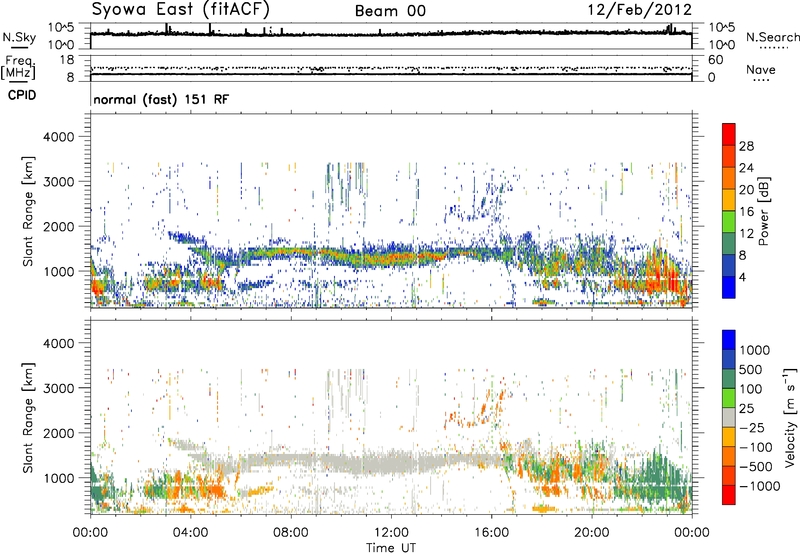Click the 'Beam 00' label
The image size is (800, 554).
(390, 11)
